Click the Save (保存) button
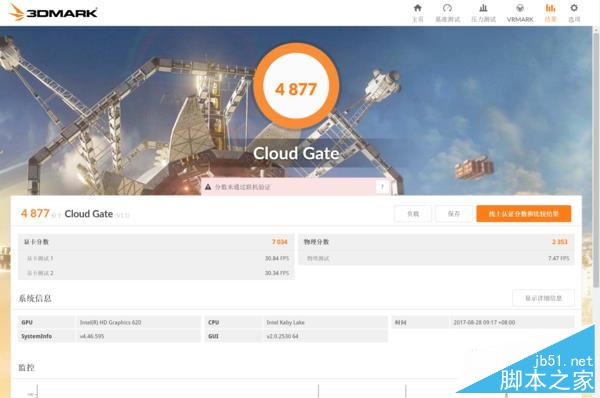This screenshot has width=600, height=398. pyautogui.click(x=454, y=214)
